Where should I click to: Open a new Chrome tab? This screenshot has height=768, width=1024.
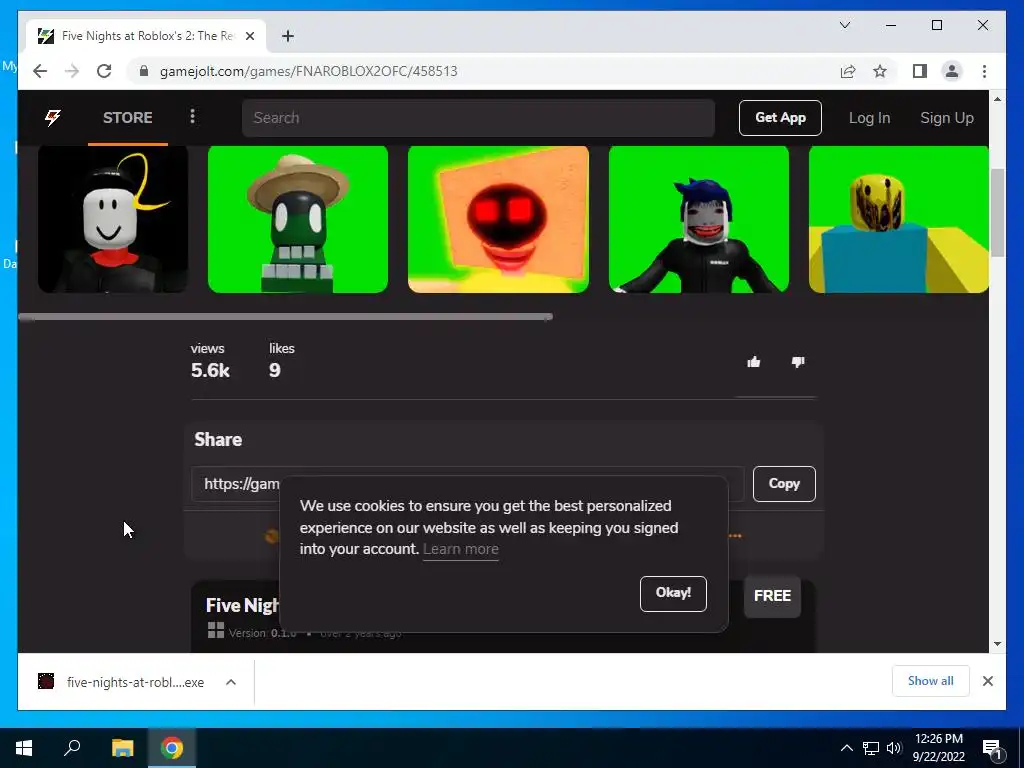(288, 36)
